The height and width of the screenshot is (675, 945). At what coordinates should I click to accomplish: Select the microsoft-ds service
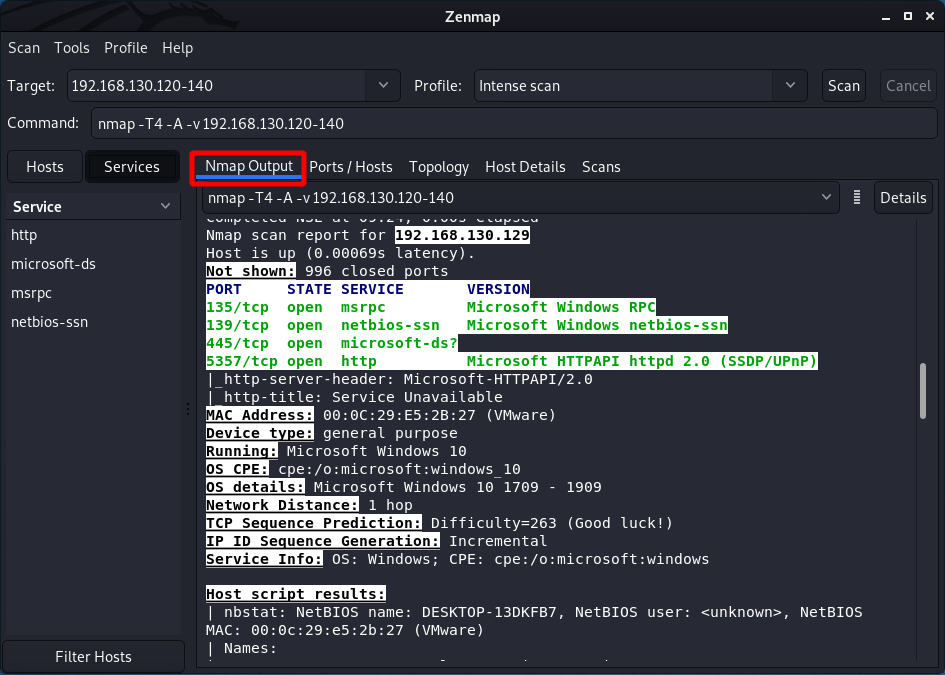click(x=93, y=264)
